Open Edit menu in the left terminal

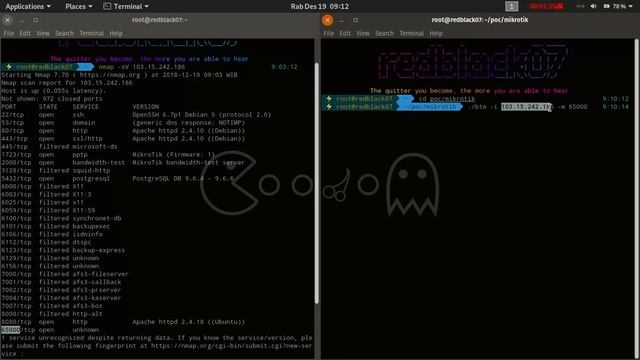25,33
